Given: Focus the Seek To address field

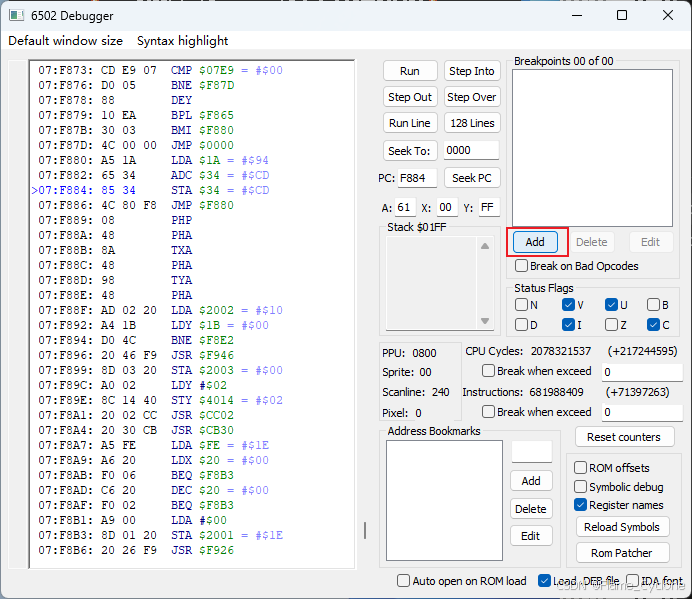Looking at the screenshot, I should pyautogui.click(x=471, y=151).
